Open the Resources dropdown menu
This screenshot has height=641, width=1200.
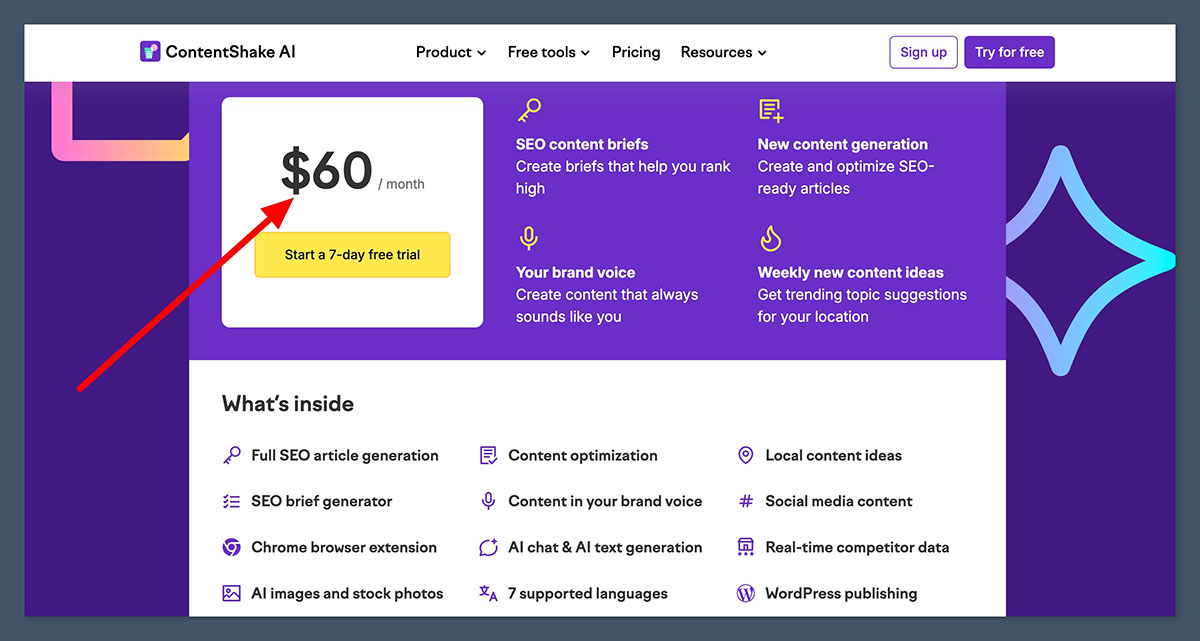click(x=723, y=52)
